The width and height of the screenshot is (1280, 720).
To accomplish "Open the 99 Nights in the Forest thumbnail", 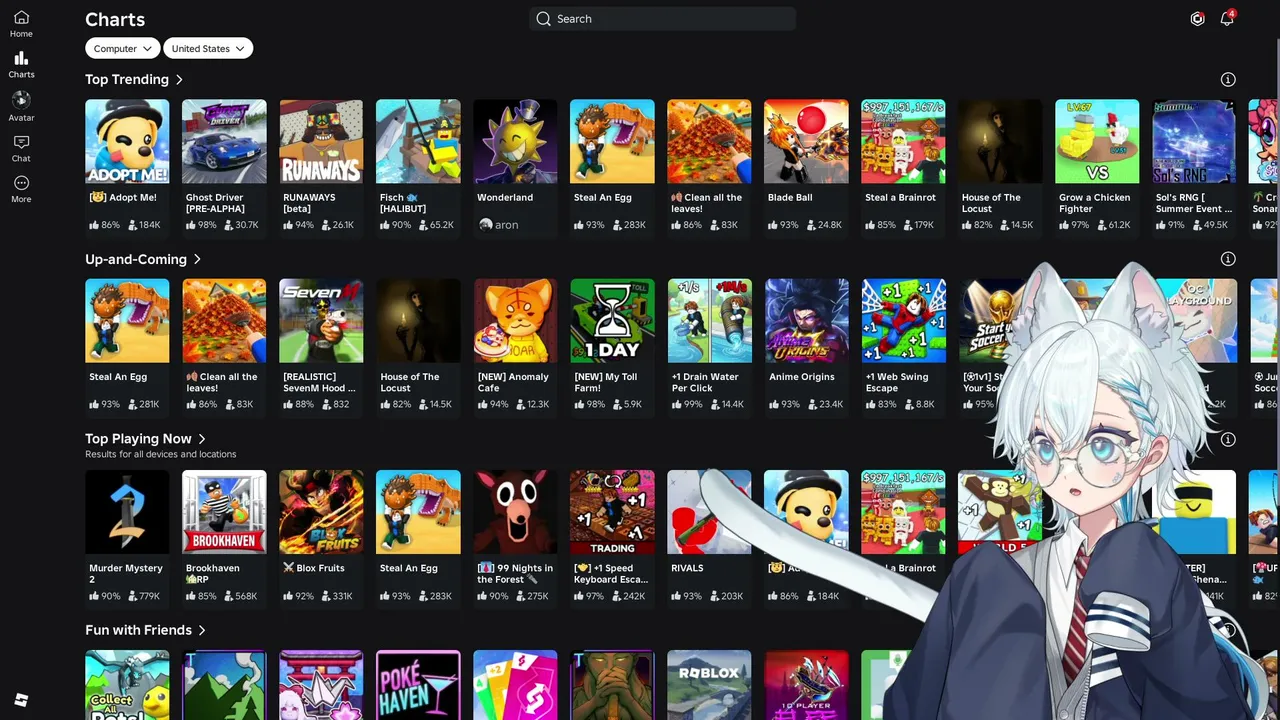I will 515,512.
